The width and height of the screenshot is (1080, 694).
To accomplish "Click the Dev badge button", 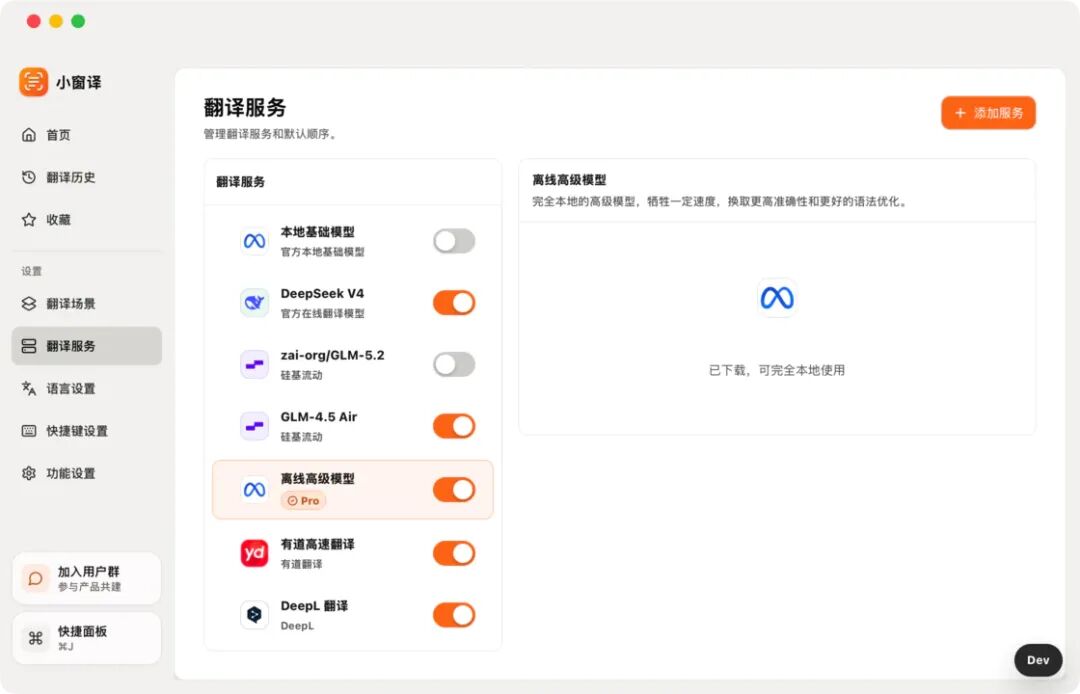I will click(x=1038, y=660).
